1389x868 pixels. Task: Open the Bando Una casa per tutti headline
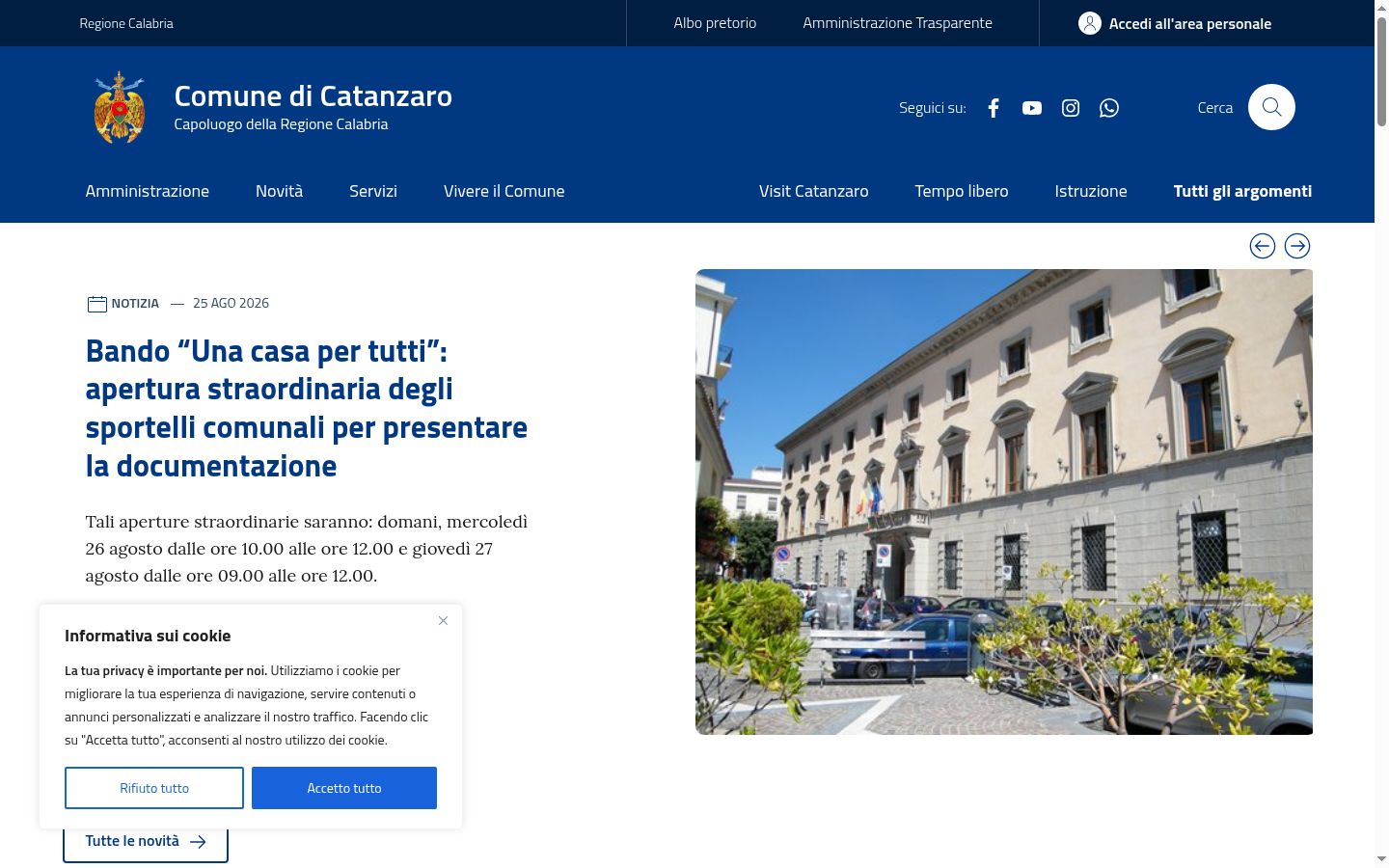tap(307, 408)
